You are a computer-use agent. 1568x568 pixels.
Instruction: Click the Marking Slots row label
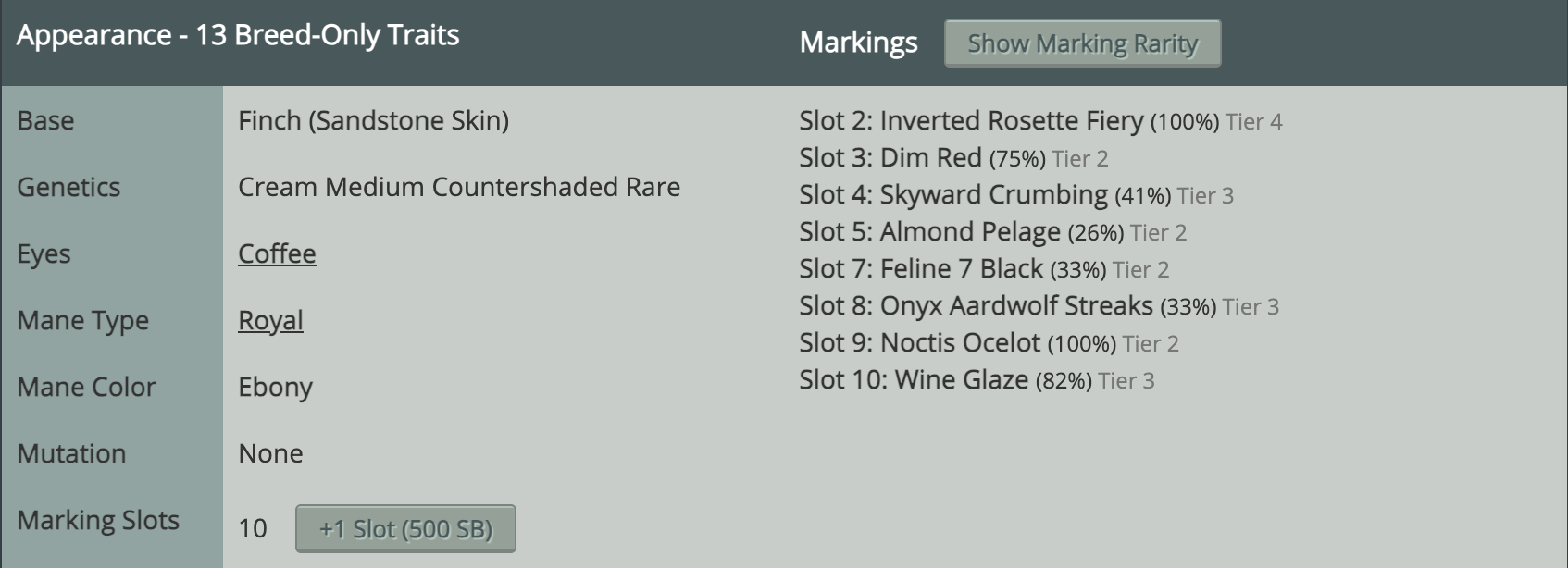98,520
